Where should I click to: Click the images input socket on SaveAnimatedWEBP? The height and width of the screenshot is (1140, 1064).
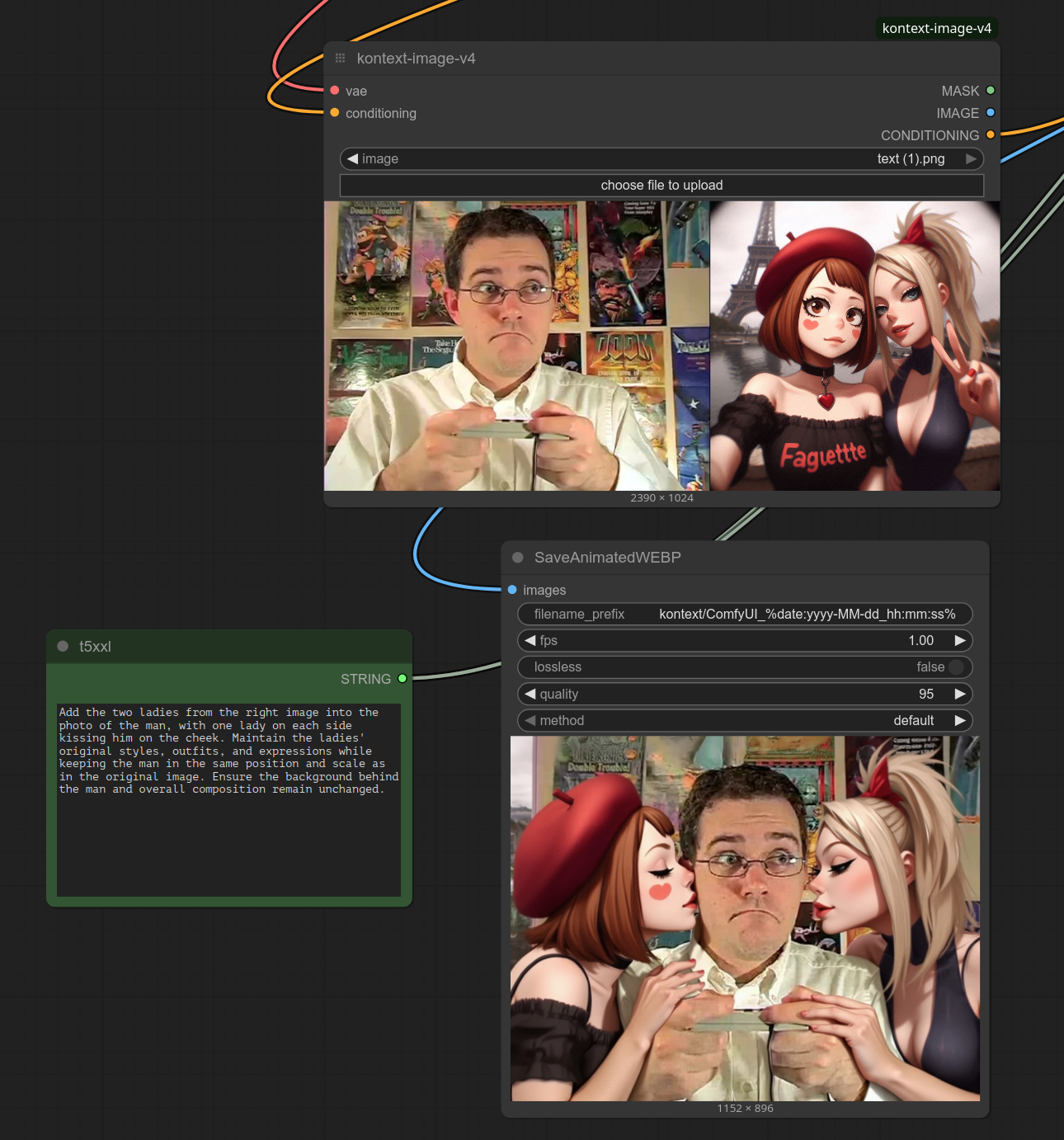[512, 590]
